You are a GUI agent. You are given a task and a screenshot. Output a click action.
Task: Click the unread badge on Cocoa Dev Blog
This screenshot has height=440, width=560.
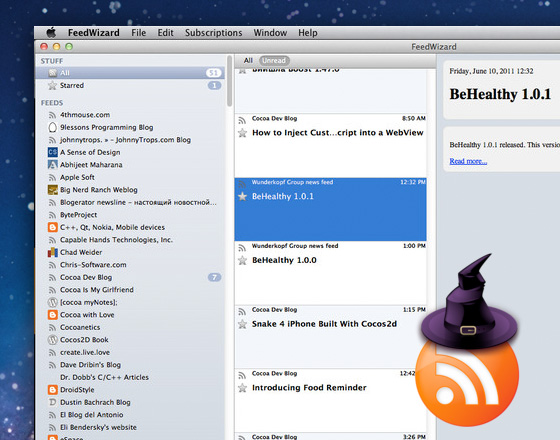click(214, 277)
